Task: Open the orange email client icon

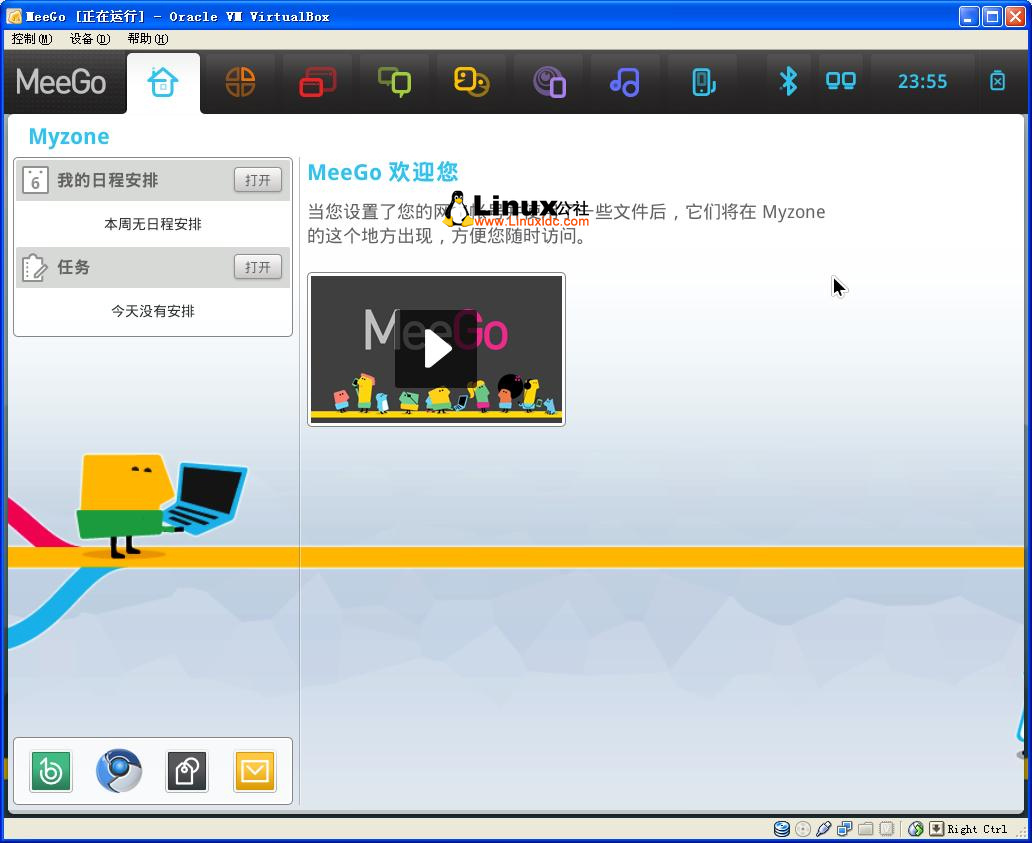Action: coord(255,771)
